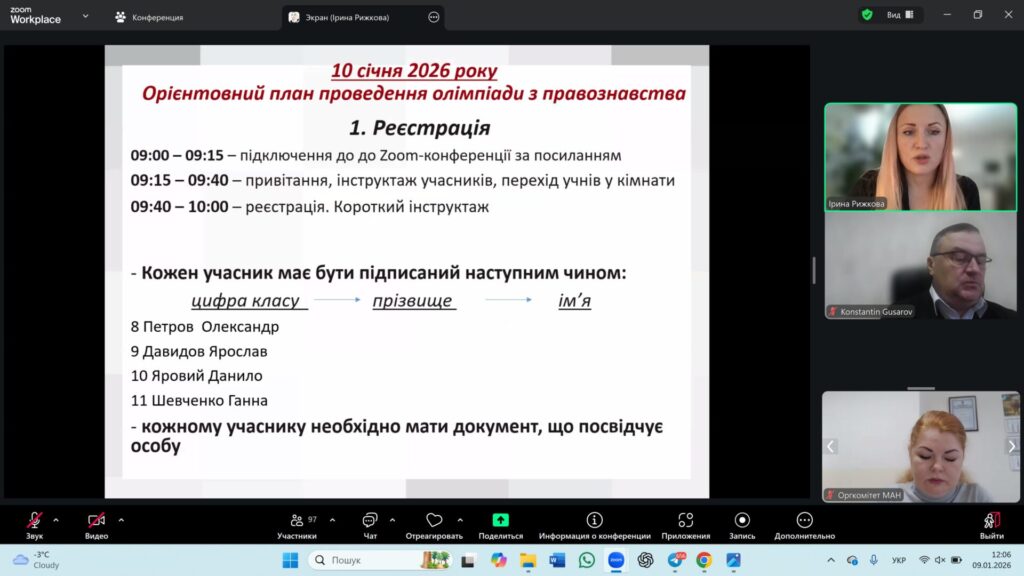Image resolution: width=1024 pixels, height=576 pixels.
Task: Click the Отреагировать heart reactions icon
Action: click(x=434, y=521)
